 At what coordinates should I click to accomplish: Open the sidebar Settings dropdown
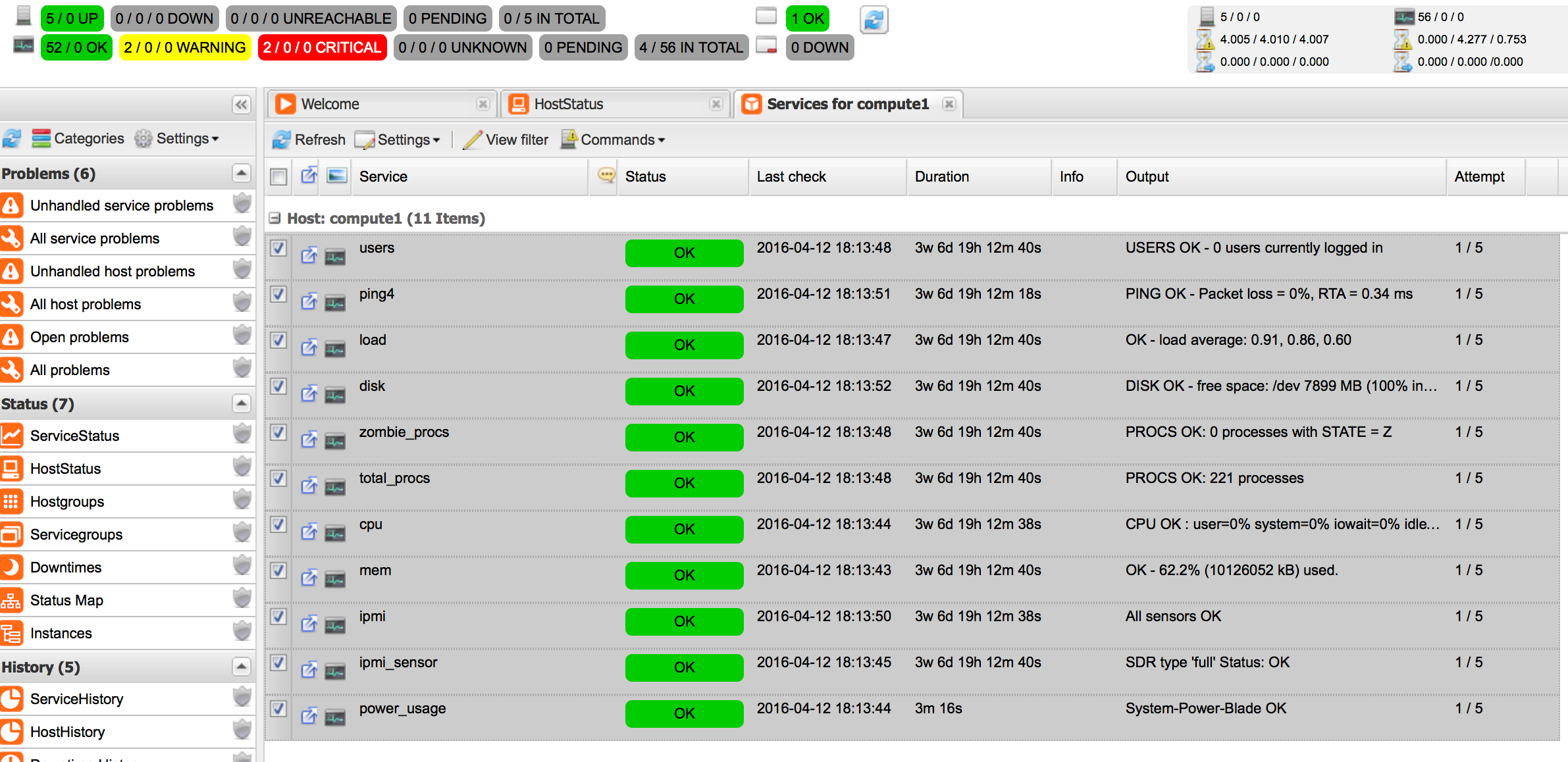177,138
